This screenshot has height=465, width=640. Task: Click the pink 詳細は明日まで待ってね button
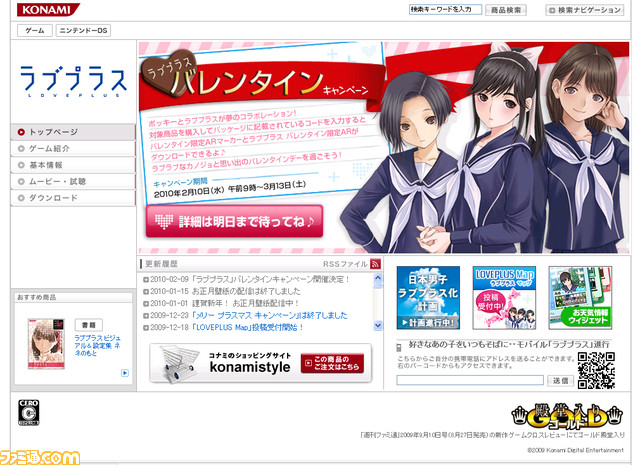pyautogui.click(x=234, y=221)
